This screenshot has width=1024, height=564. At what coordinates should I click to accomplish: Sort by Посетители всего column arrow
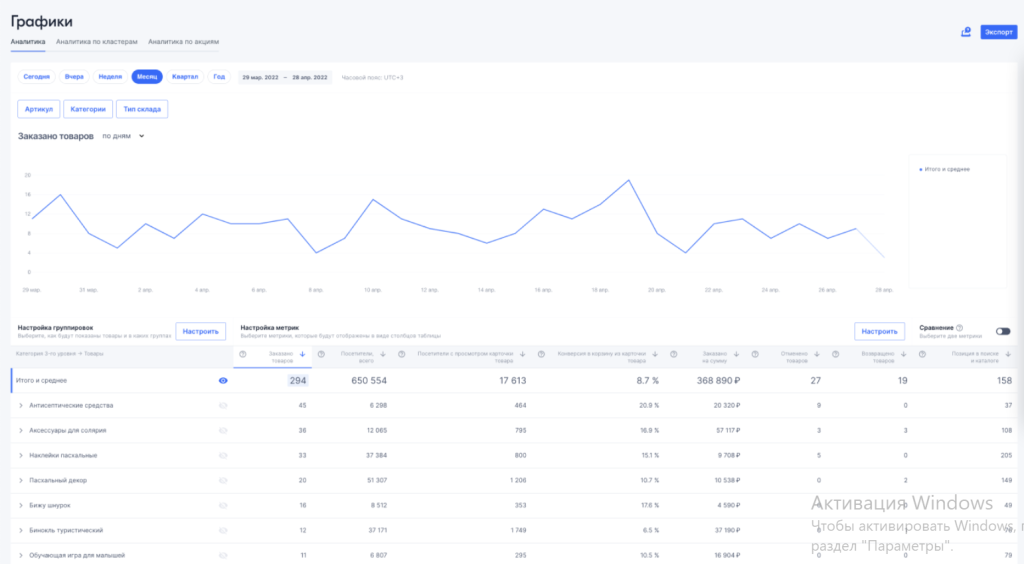click(x=383, y=354)
